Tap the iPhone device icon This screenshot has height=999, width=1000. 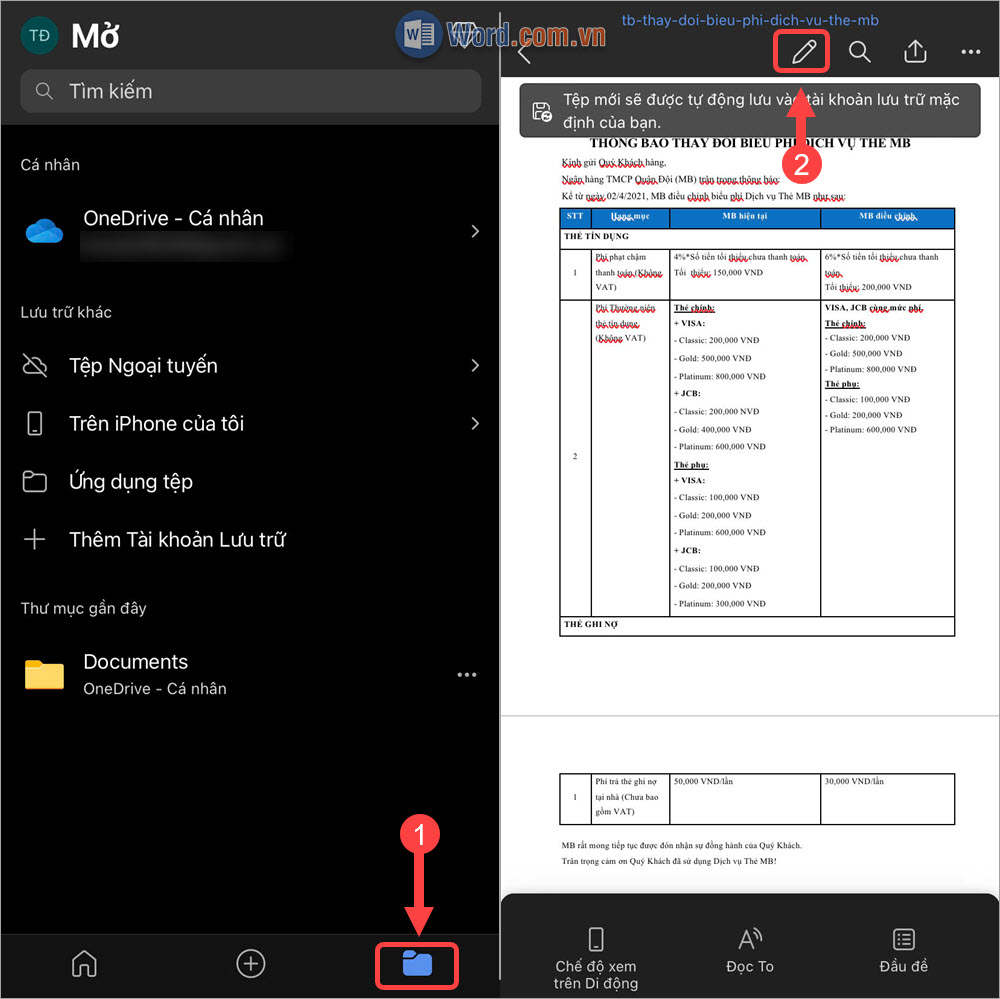pyautogui.click(x=34, y=424)
